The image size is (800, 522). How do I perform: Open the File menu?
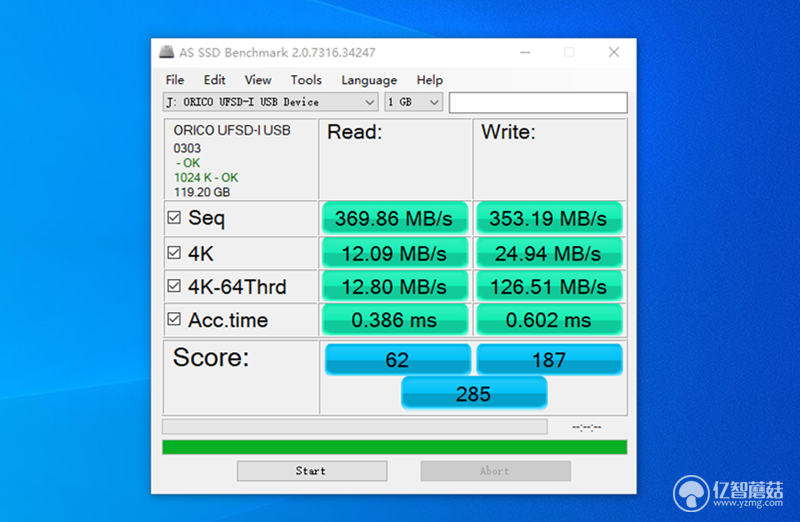[x=174, y=80]
